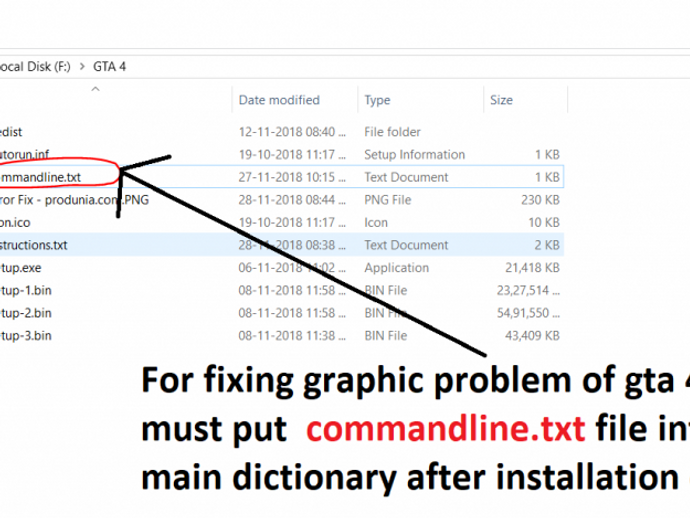Viewport: 690px width, 518px height.
Task: Expand breadcrumb chevron before GTA 4
Action: tap(82, 66)
